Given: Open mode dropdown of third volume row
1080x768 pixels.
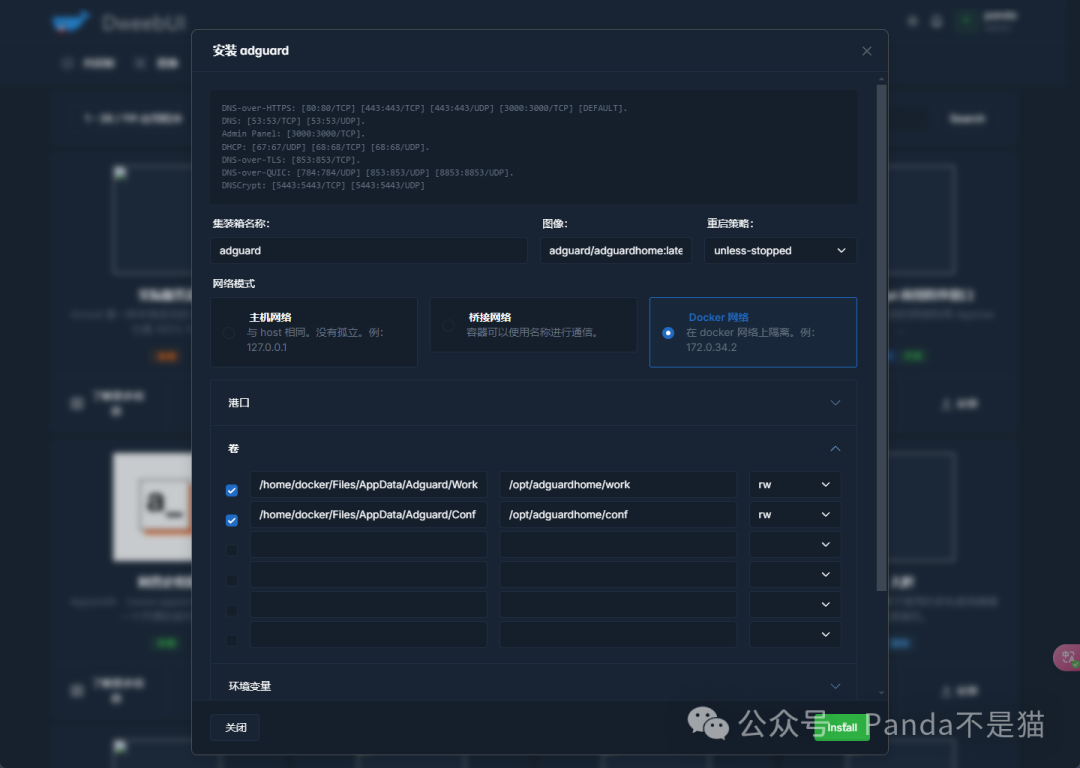Looking at the screenshot, I should [x=795, y=545].
